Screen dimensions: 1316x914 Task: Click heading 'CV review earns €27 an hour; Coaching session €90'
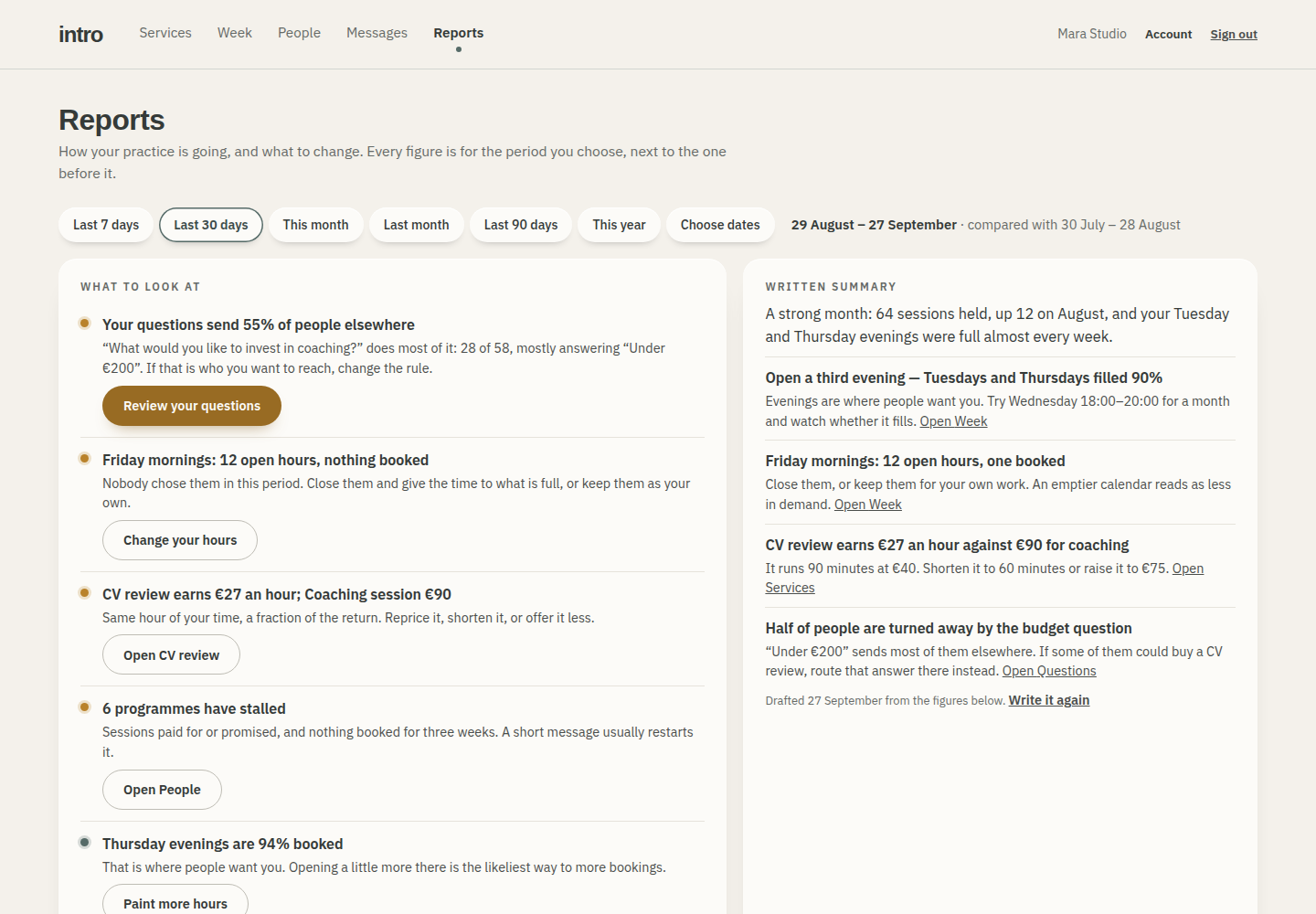tap(277, 594)
